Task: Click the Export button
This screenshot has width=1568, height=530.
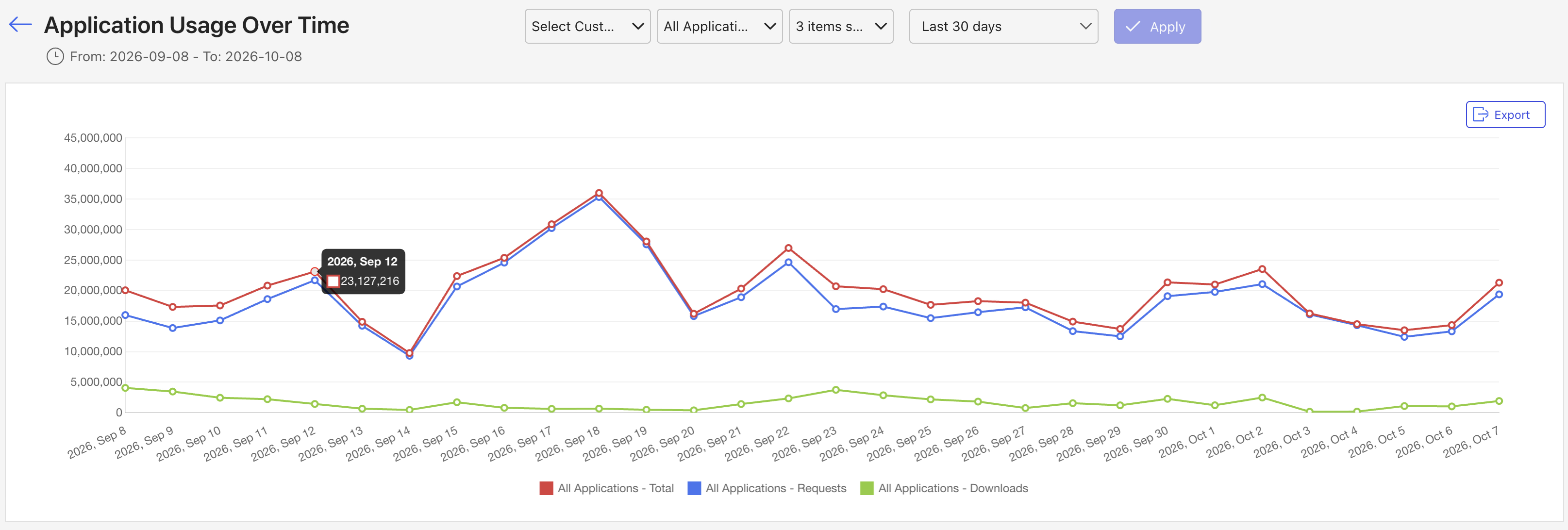Action: 1505,115
